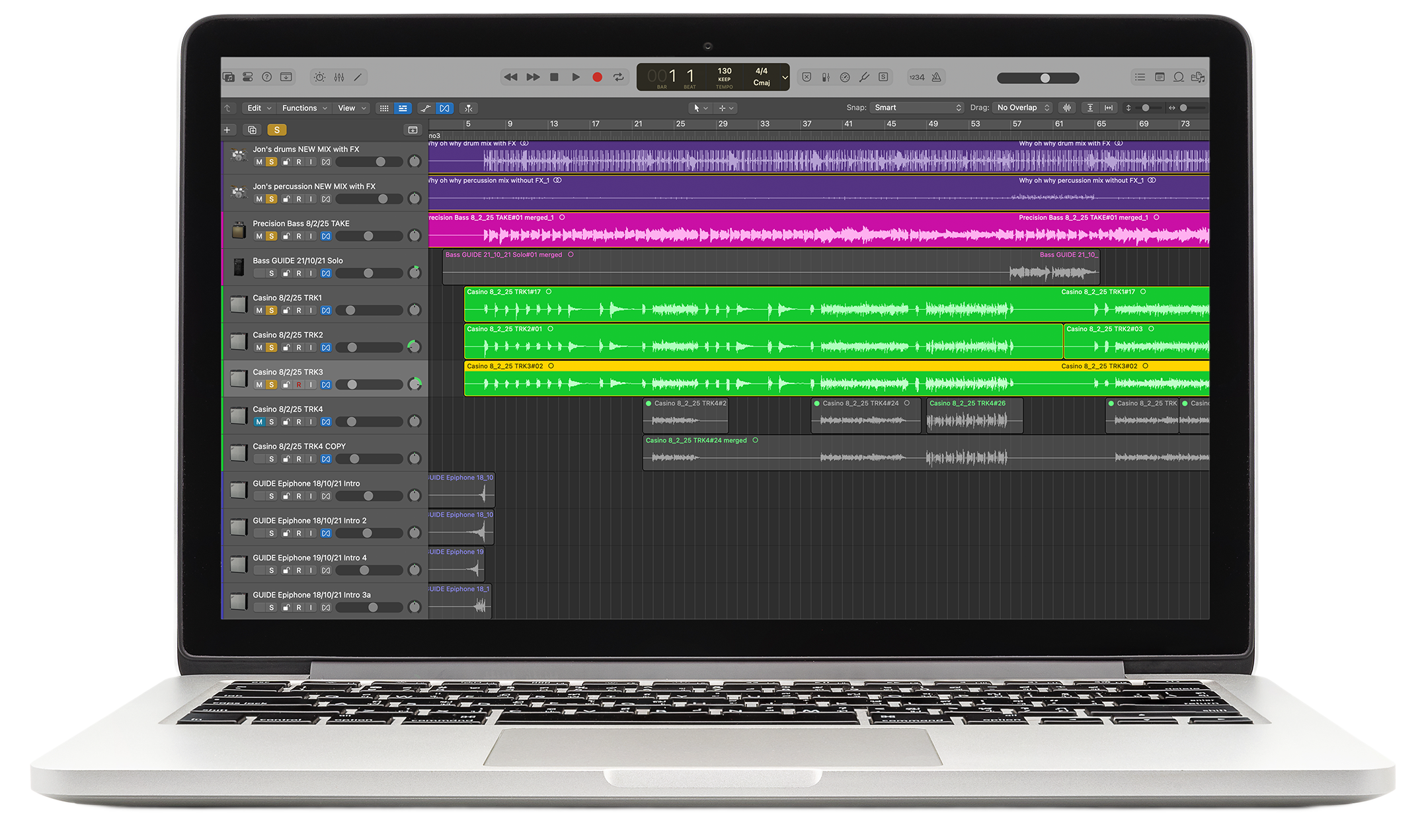
Task: Open the Library panel icon
Action: (229, 77)
